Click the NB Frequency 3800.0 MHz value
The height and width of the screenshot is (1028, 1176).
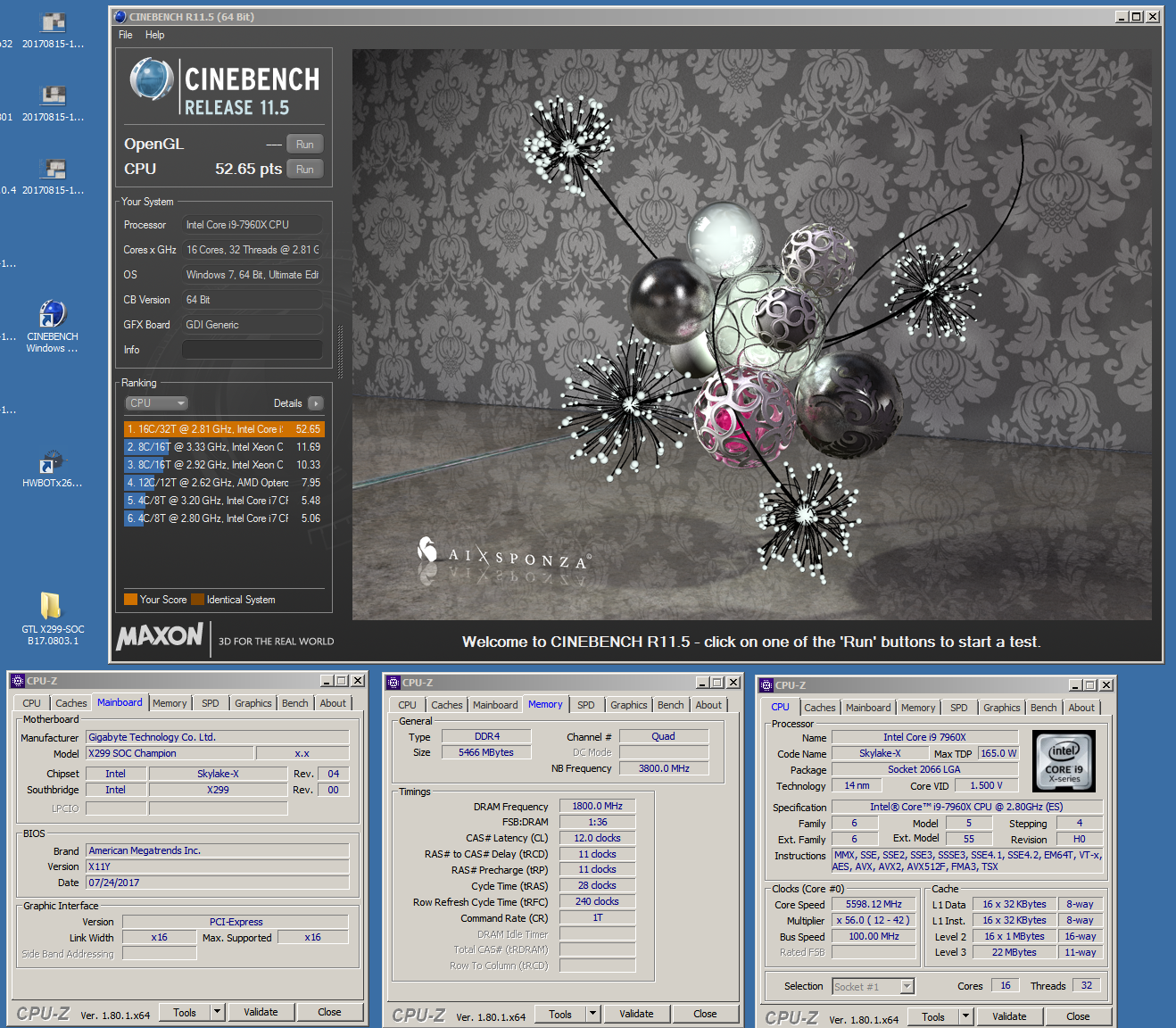pos(664,768)
